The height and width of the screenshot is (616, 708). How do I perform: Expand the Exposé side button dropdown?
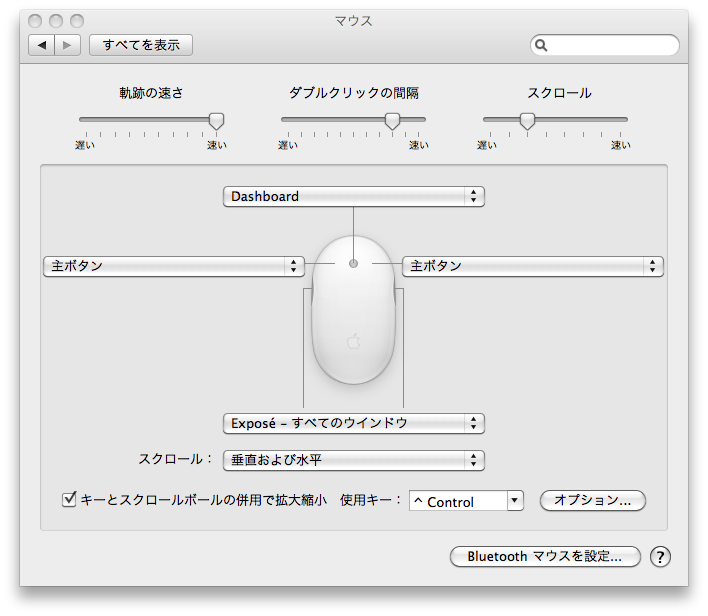click(353, 423)
